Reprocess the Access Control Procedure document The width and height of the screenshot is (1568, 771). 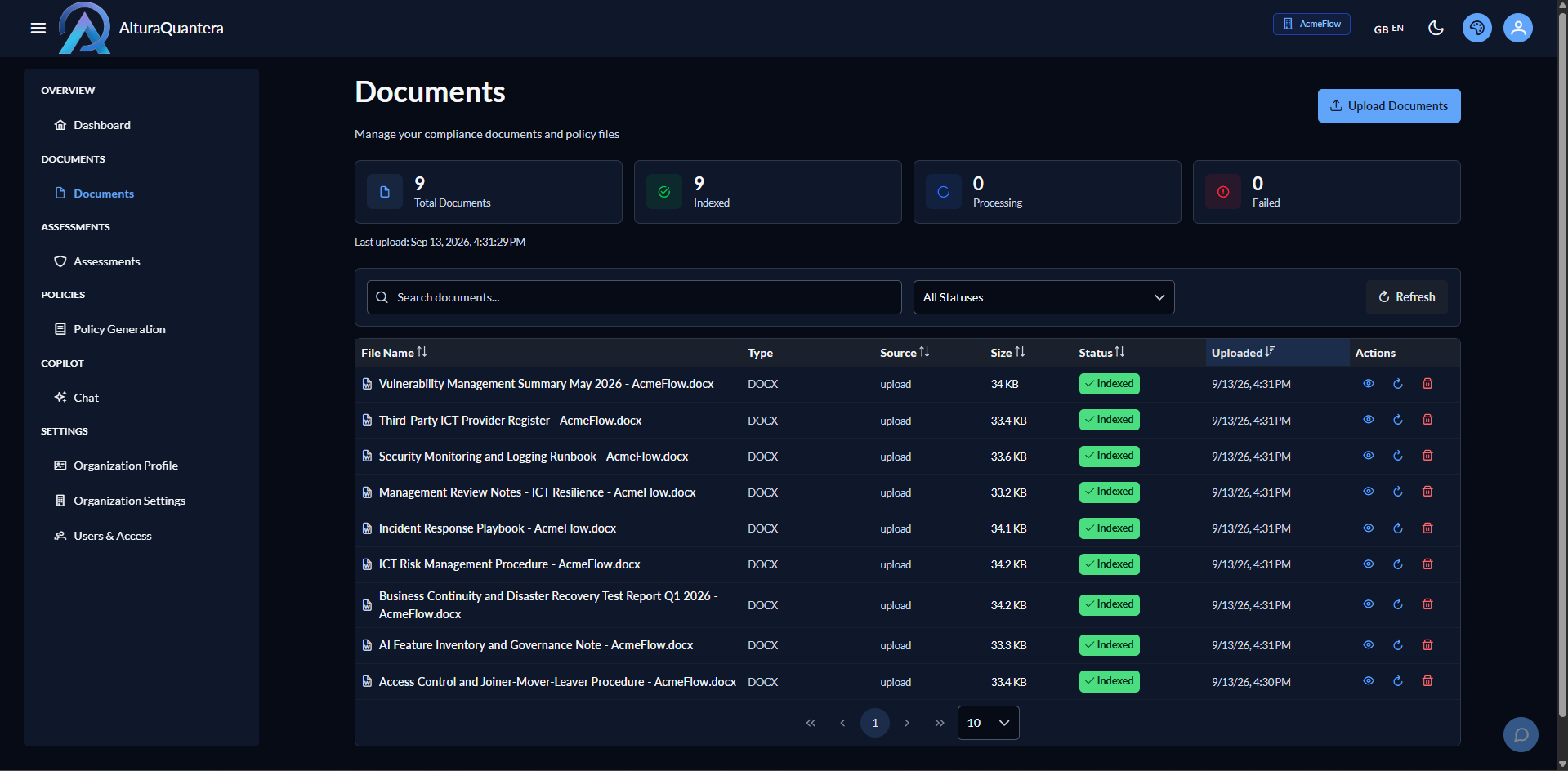pyautogui.click(x=1397, y=681)
